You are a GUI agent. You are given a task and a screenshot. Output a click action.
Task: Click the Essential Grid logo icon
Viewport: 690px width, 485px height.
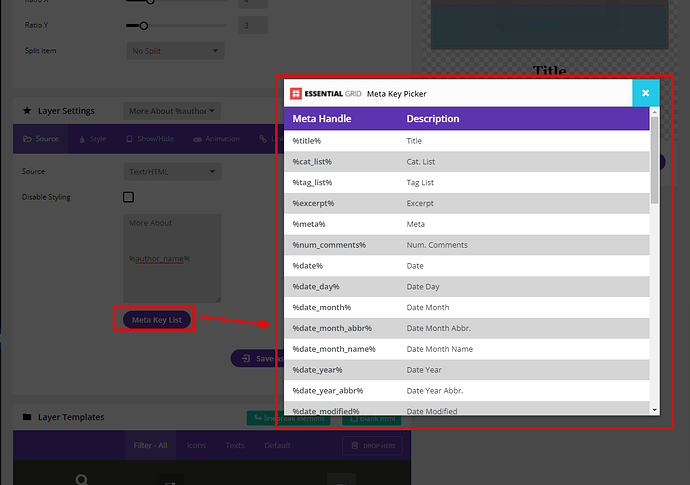(x=296, y=93)
